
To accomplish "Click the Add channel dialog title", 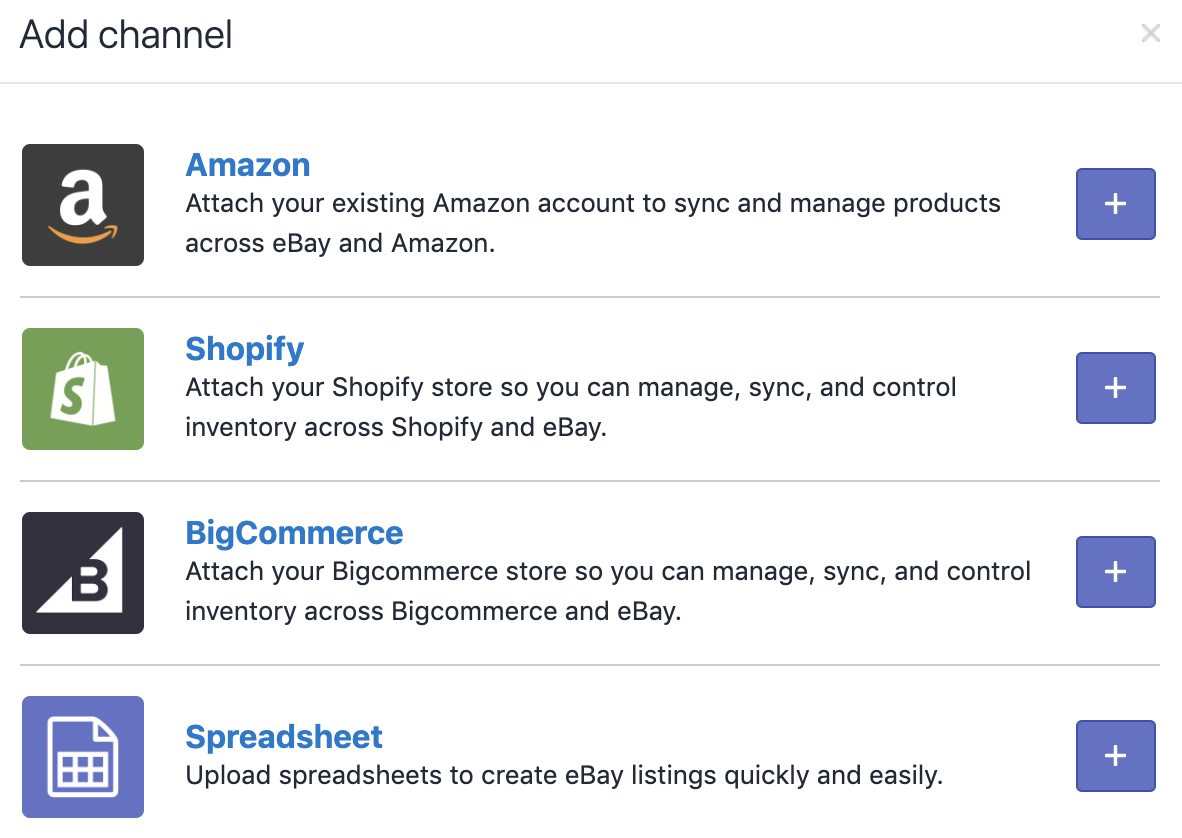I will tap(126, 35).
